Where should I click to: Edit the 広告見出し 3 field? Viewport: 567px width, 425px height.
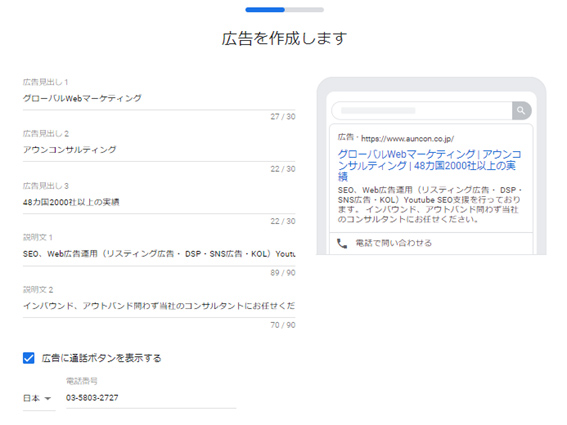pos(159,202)
